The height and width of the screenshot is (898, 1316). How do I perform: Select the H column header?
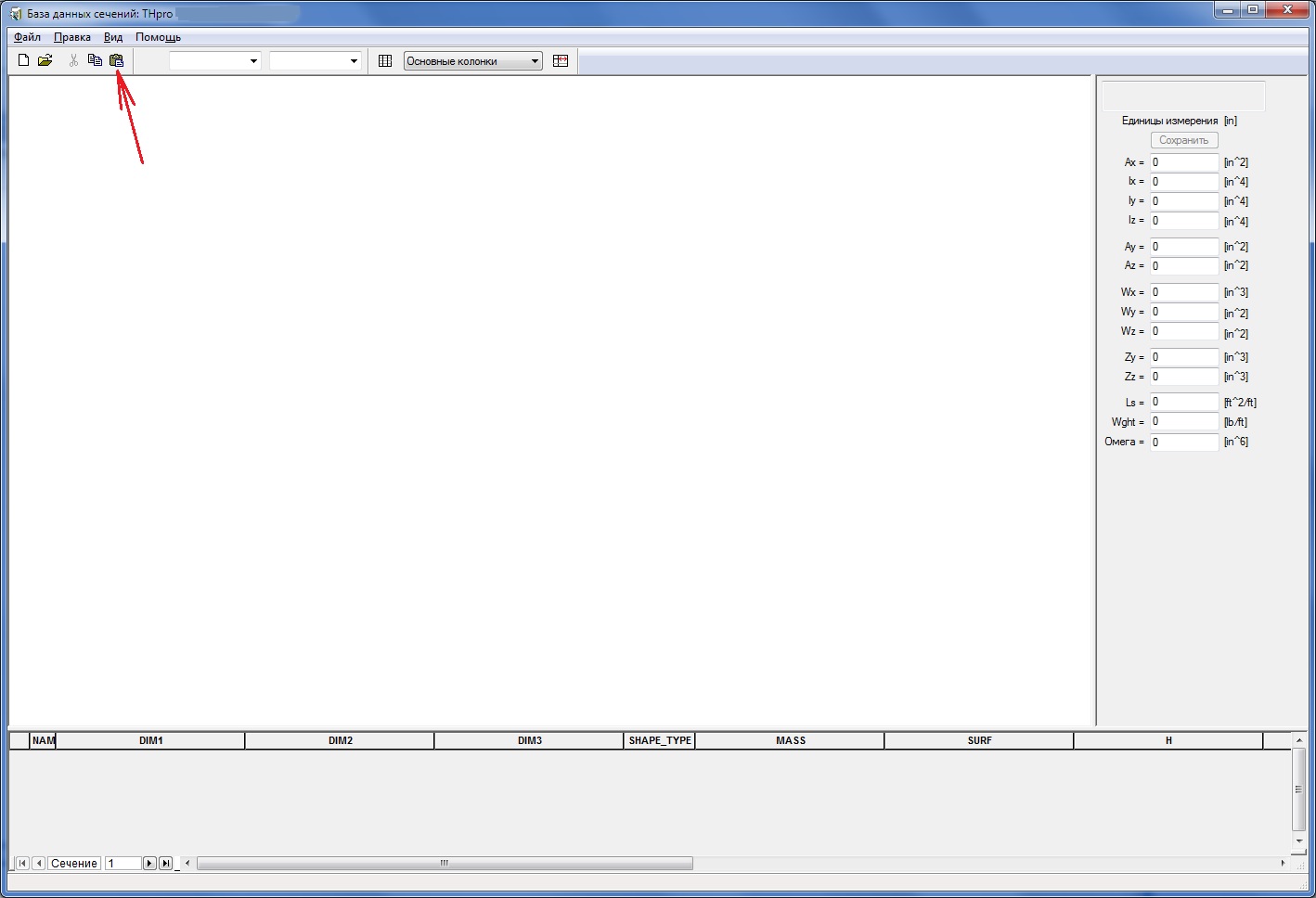(1169, 740)
